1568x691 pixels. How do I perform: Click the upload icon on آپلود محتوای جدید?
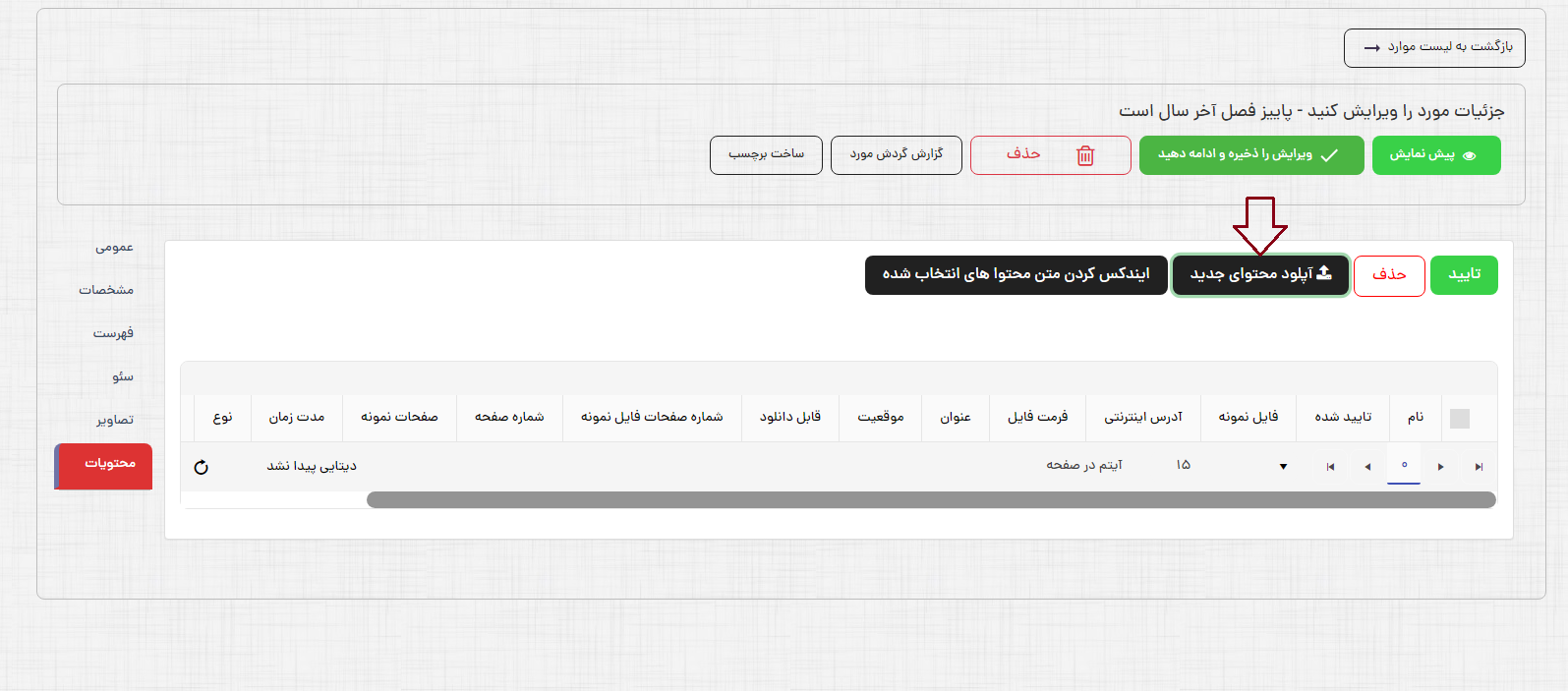tap(1324, 273)
